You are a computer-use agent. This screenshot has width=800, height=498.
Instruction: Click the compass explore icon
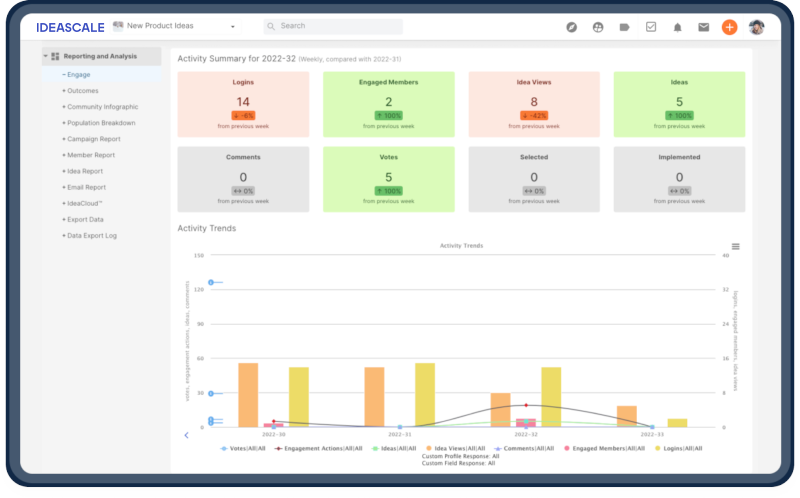point(572,27)
